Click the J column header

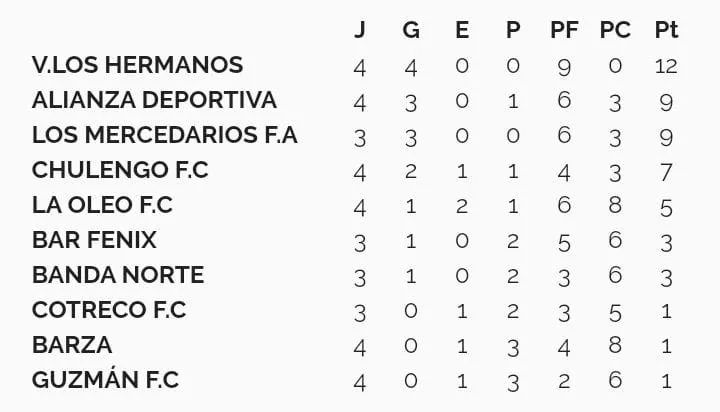coord(360,30)
